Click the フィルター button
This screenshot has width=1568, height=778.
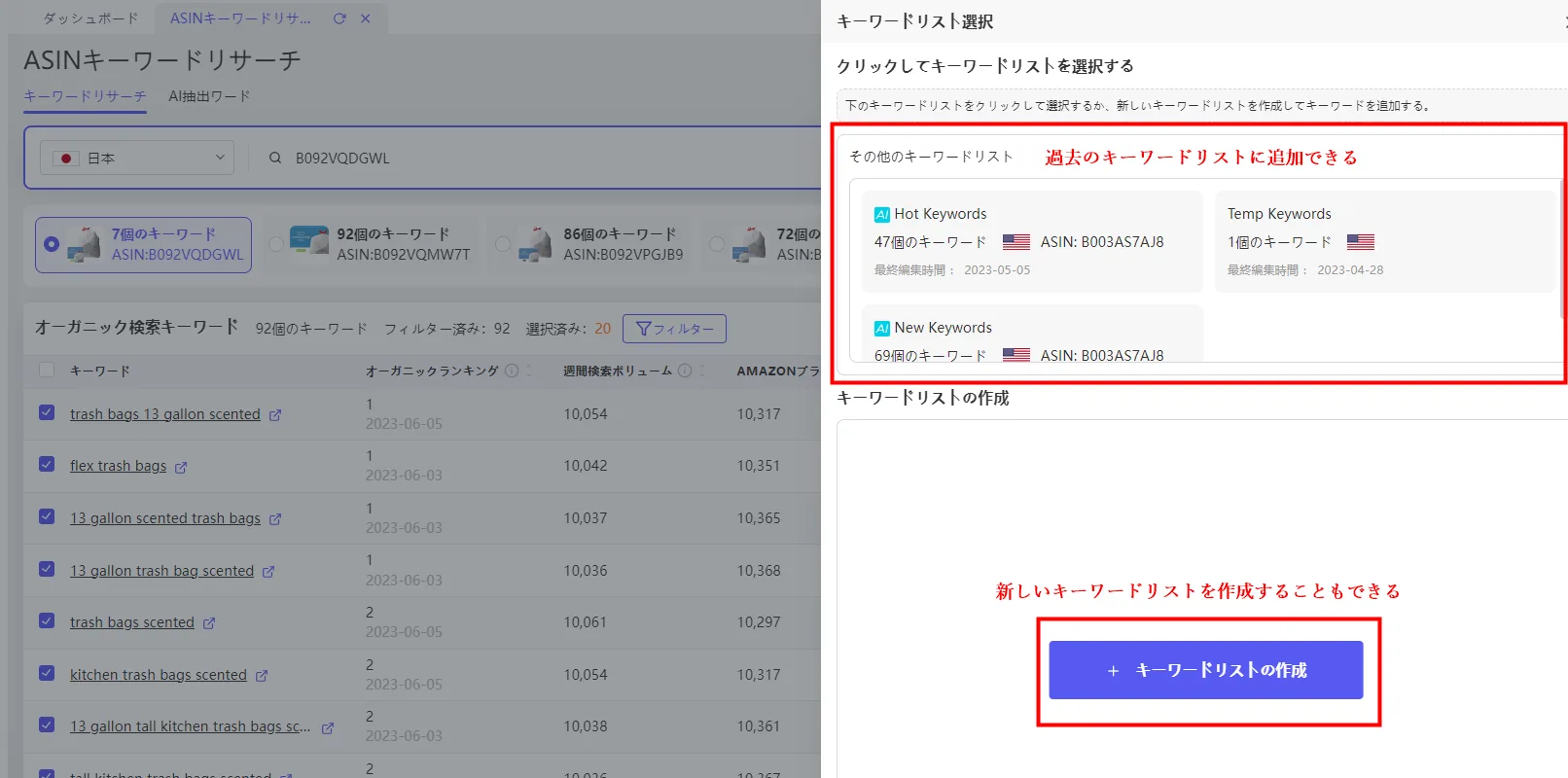click(674, 329)
